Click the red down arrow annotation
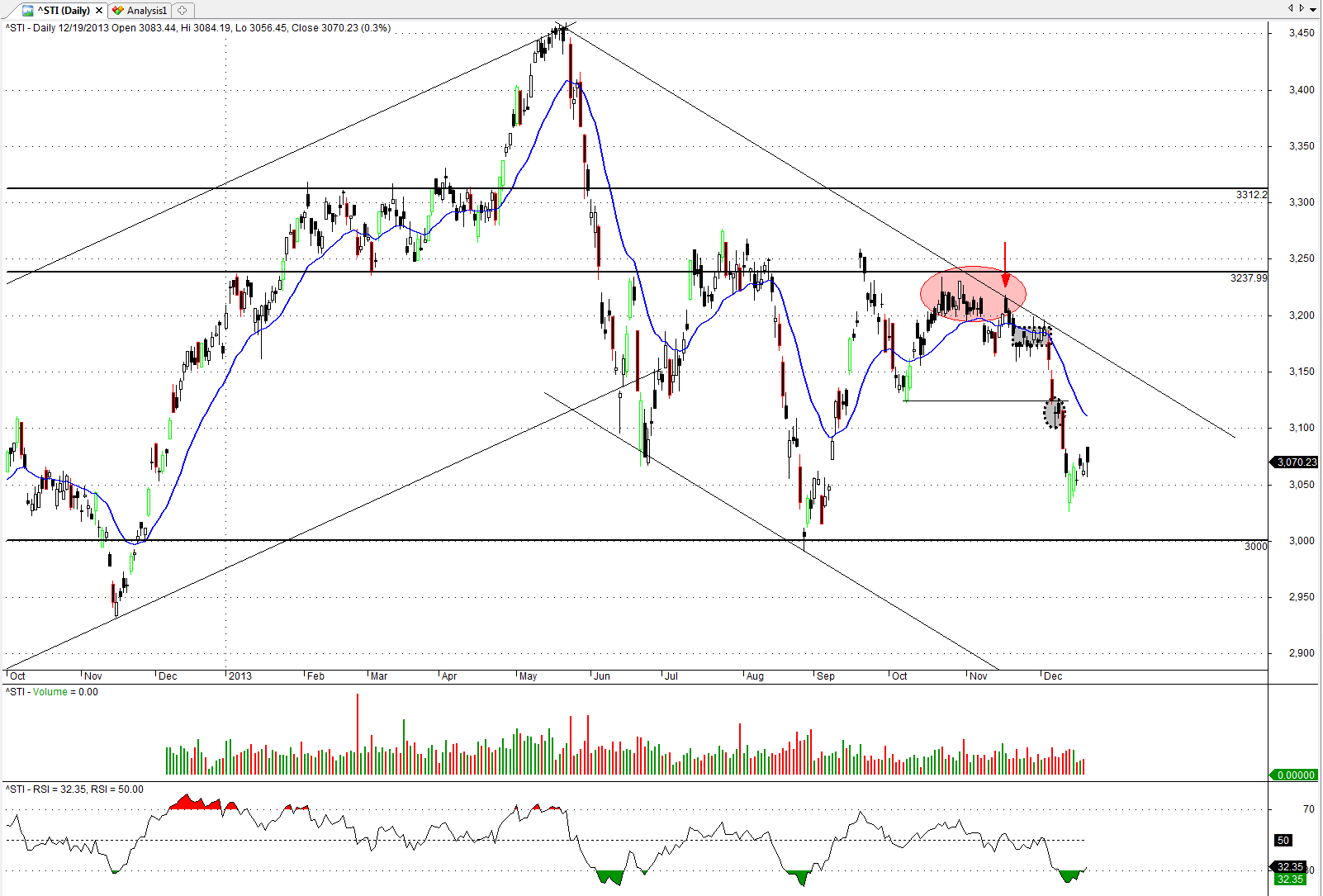The width and height of the screenshot is (1323, 896). coord(1005,266)
